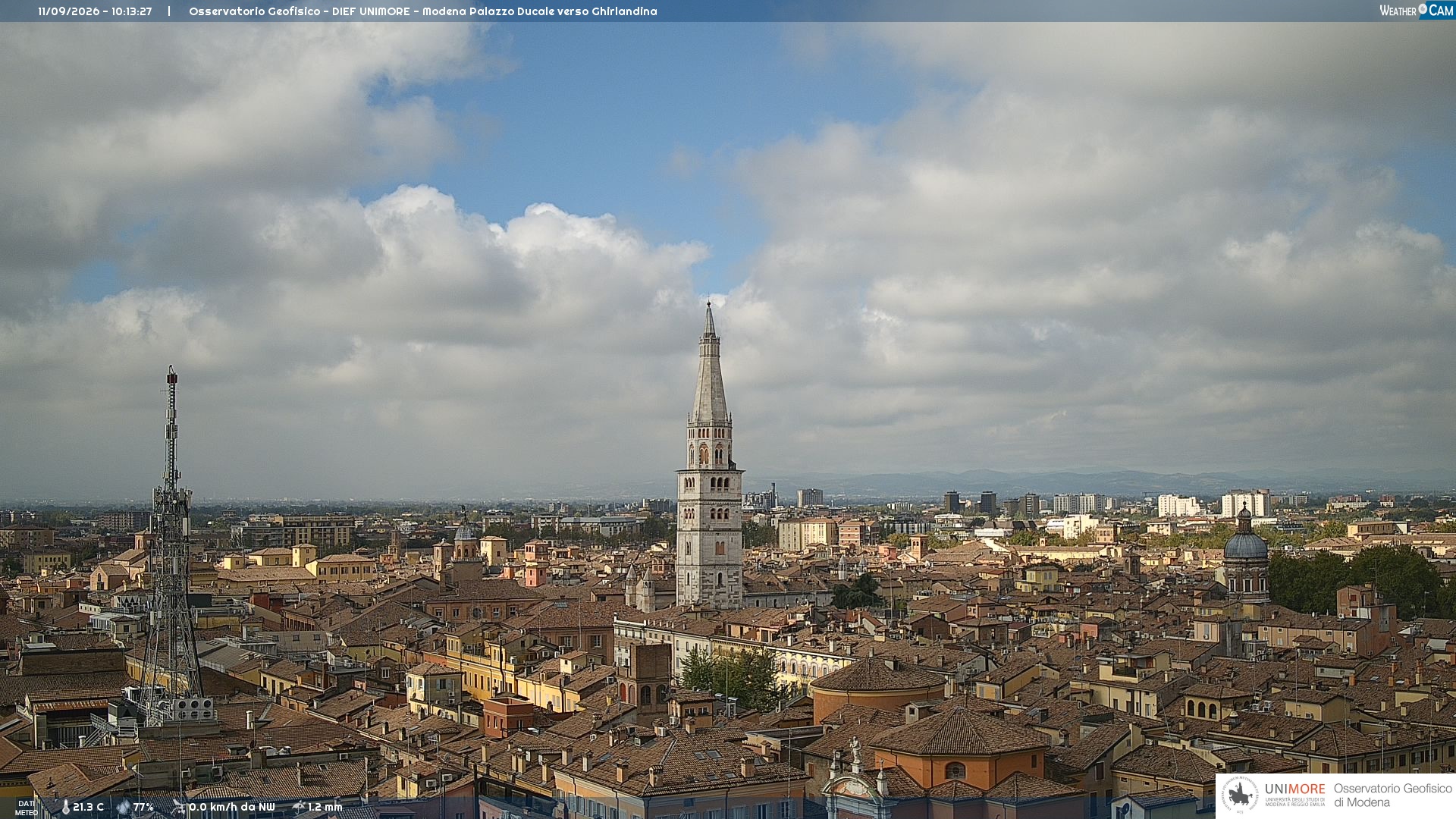Click the 11/09/2026 date and time stamp
The height and width of the screenshot is (819, 1456).
coord(95,11)
